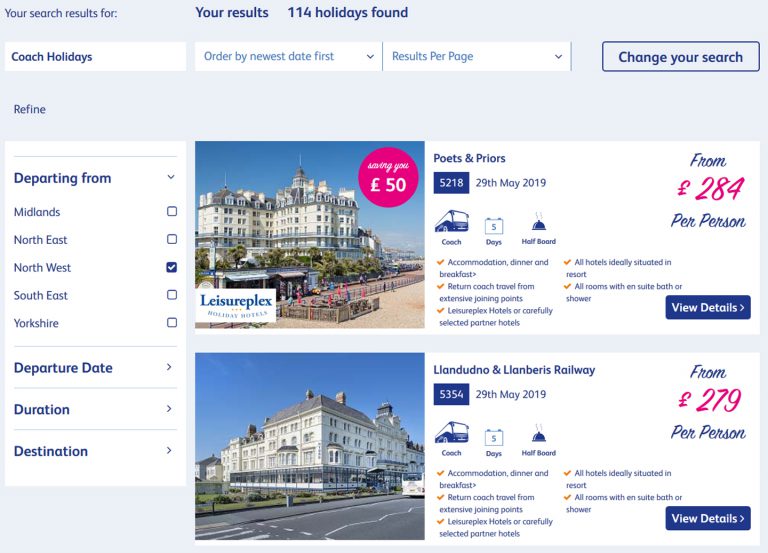
Task: Click the Half Board bell icon for Poets & Priors
Action: pos(539,222)
